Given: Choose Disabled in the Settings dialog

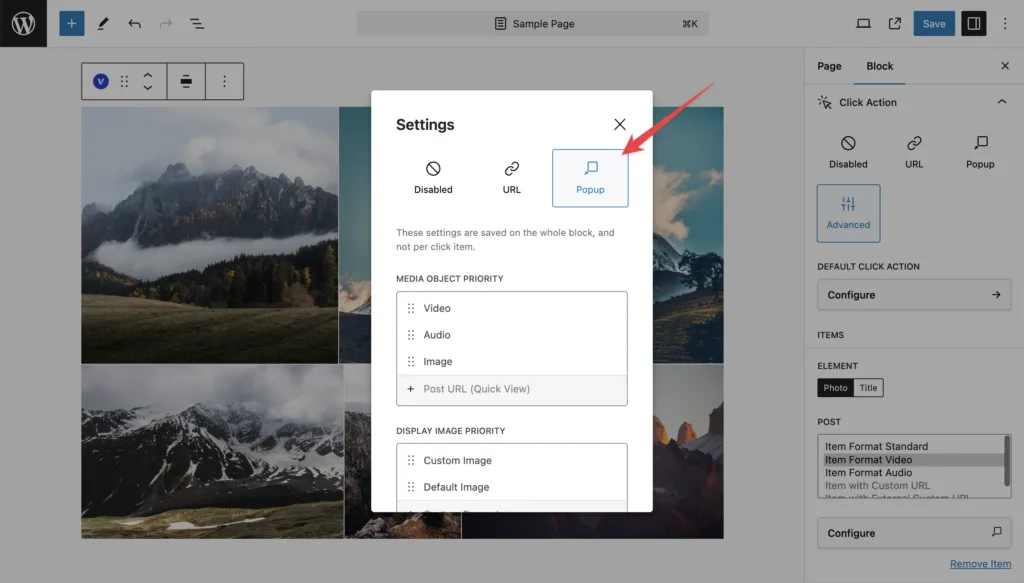Looking at the screenshot, I should [433, 178].
